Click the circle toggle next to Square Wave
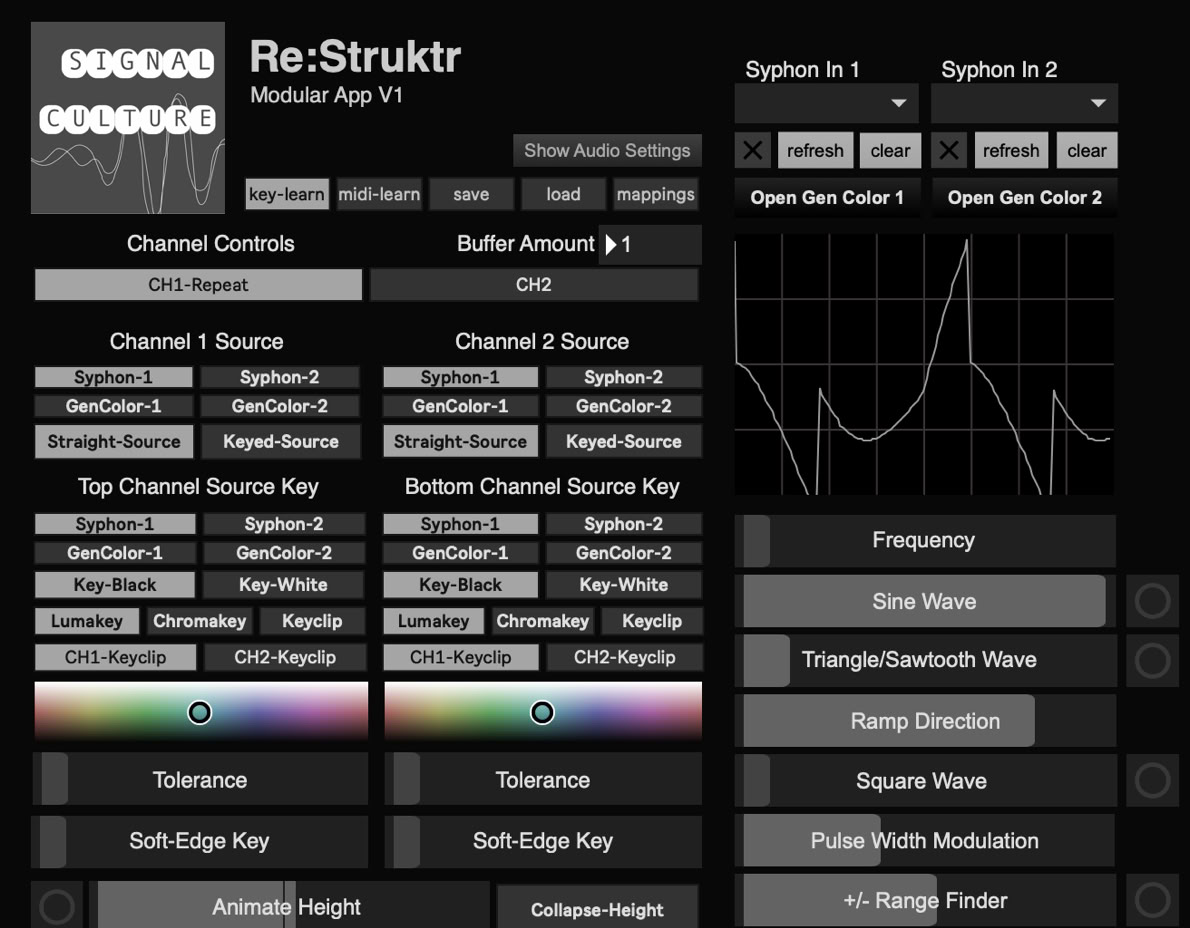Viewport: 1190px width, 928px height. 1152,780
